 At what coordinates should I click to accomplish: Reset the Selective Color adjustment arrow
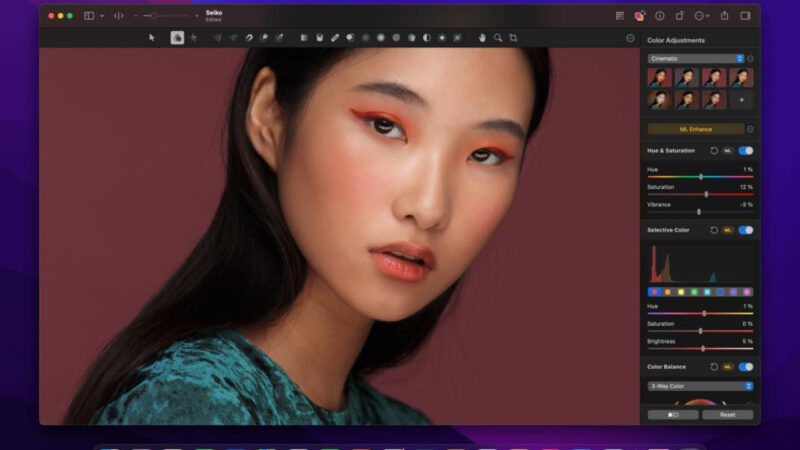(714, 230)
